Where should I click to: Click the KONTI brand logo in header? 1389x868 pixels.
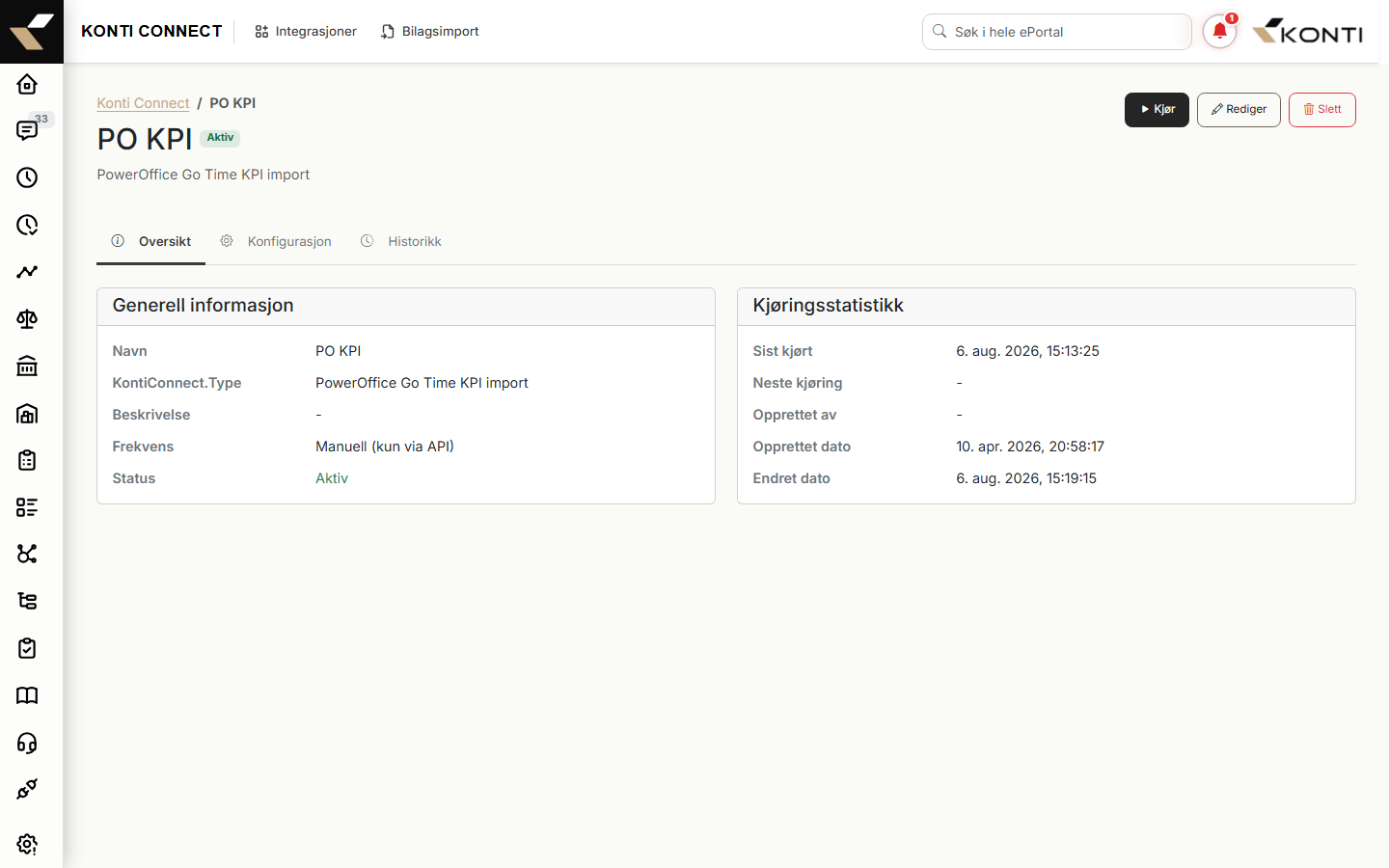point(1308,32)
